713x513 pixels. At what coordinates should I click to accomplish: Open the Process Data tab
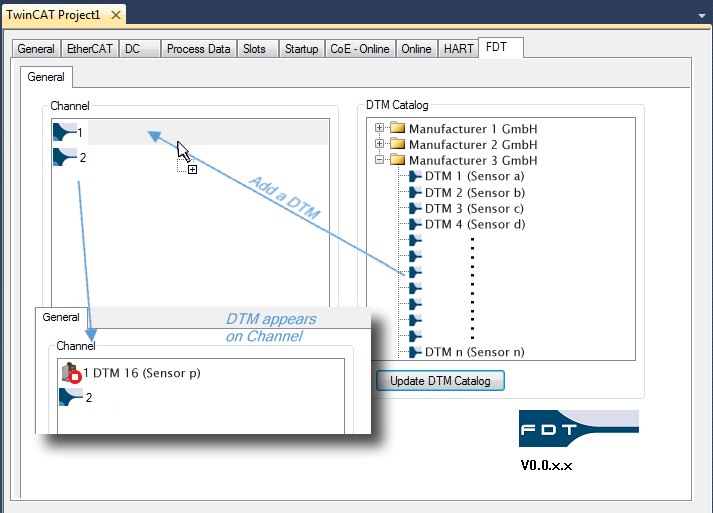tap(198, 49)
